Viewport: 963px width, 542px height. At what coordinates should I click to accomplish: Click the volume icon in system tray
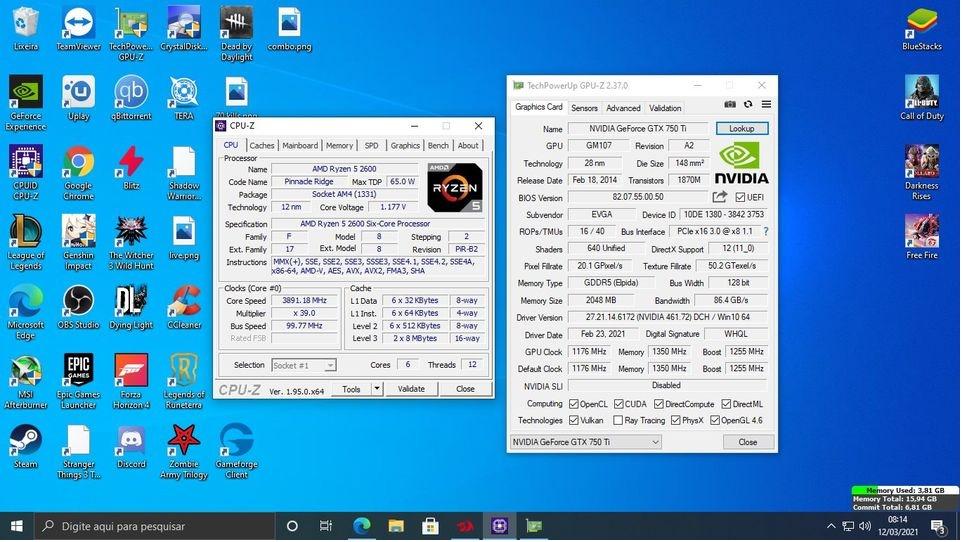865,526
